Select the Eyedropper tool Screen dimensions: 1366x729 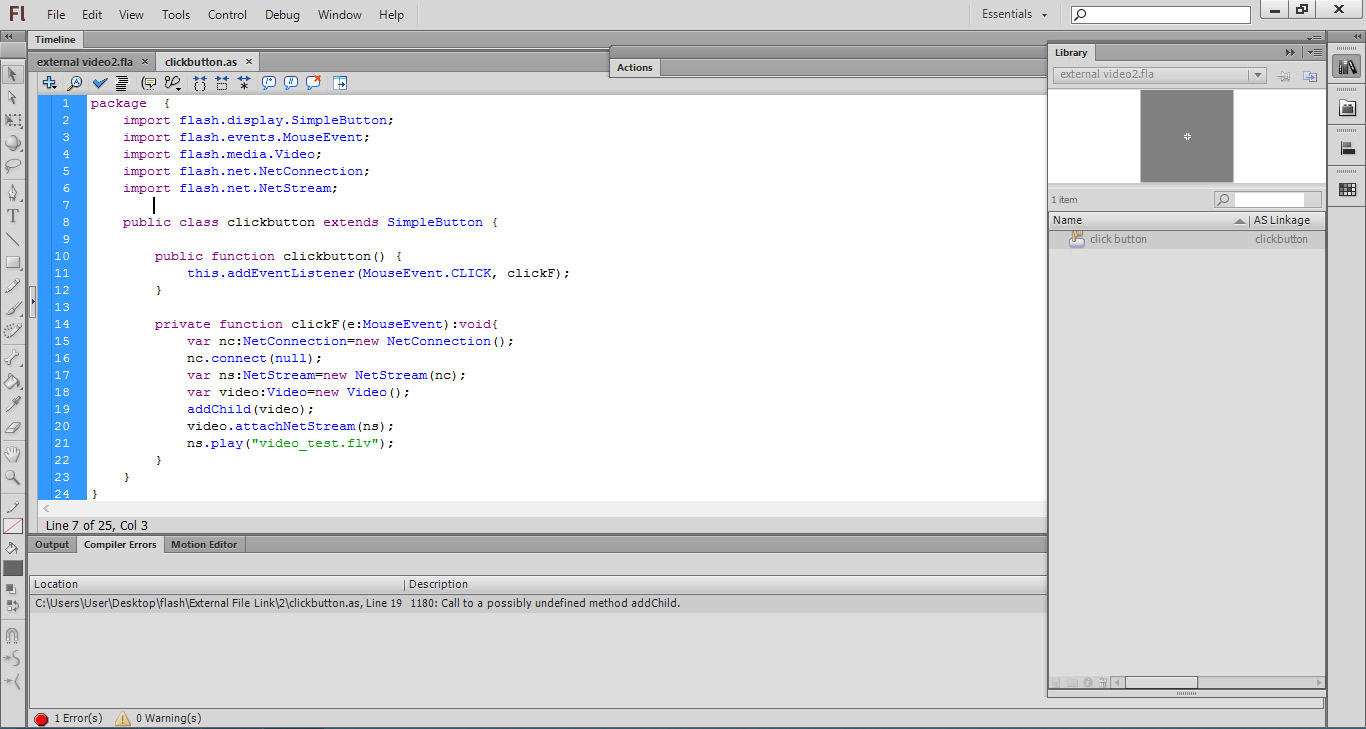[13, 404]
